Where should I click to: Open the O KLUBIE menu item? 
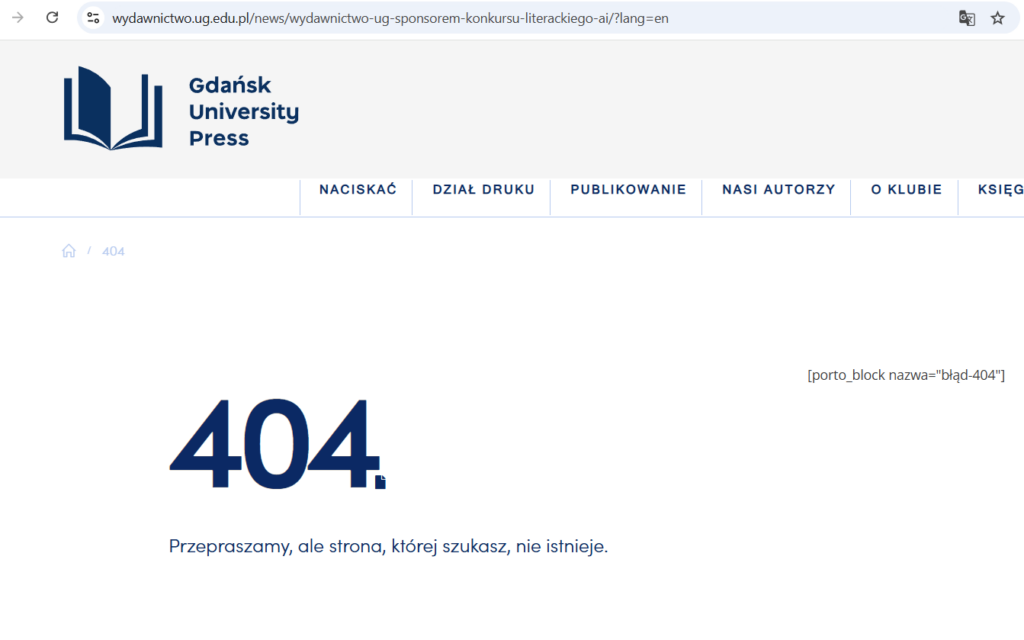click(906, 190)
